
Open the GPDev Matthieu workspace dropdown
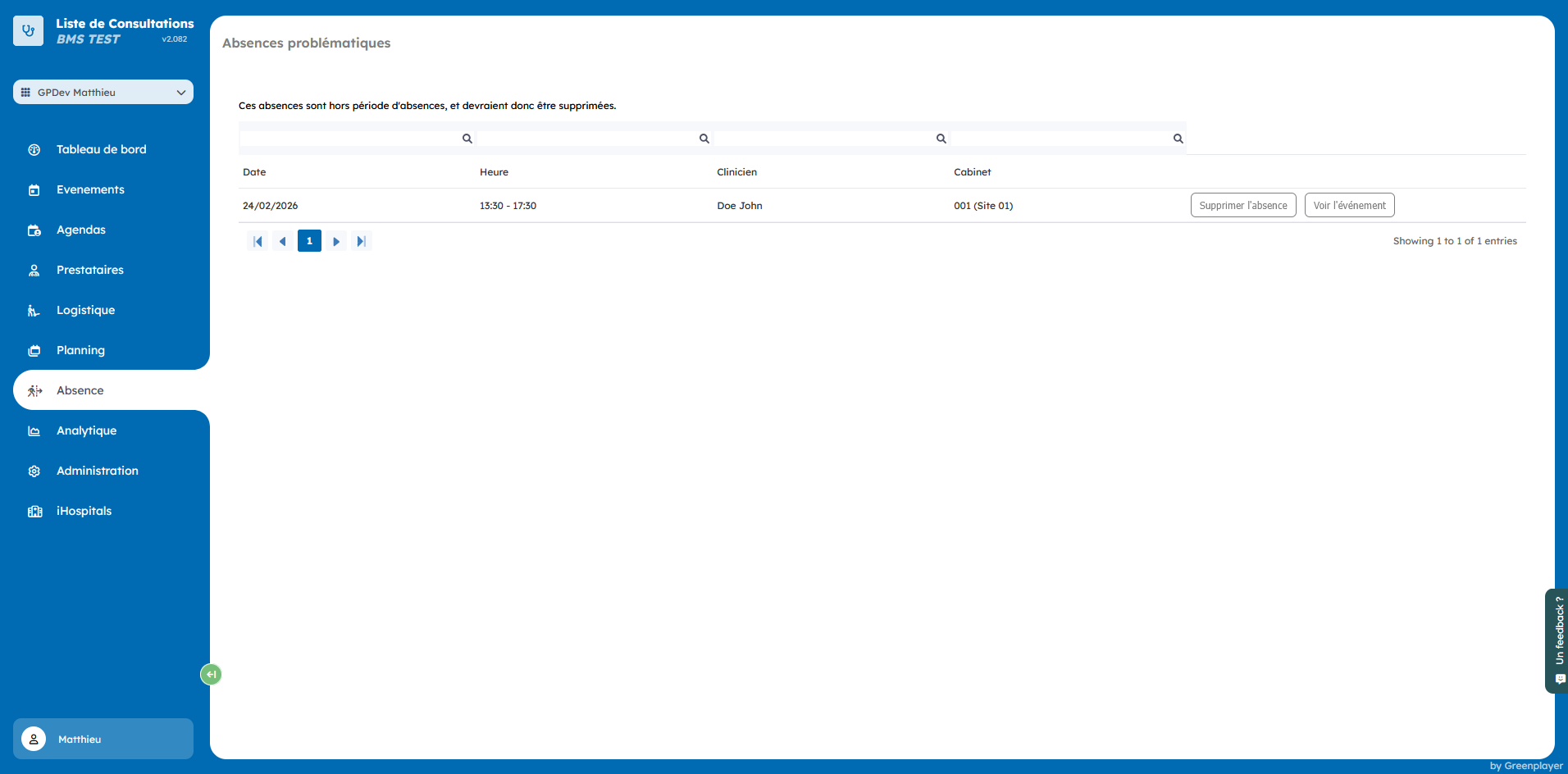(103, 93)
